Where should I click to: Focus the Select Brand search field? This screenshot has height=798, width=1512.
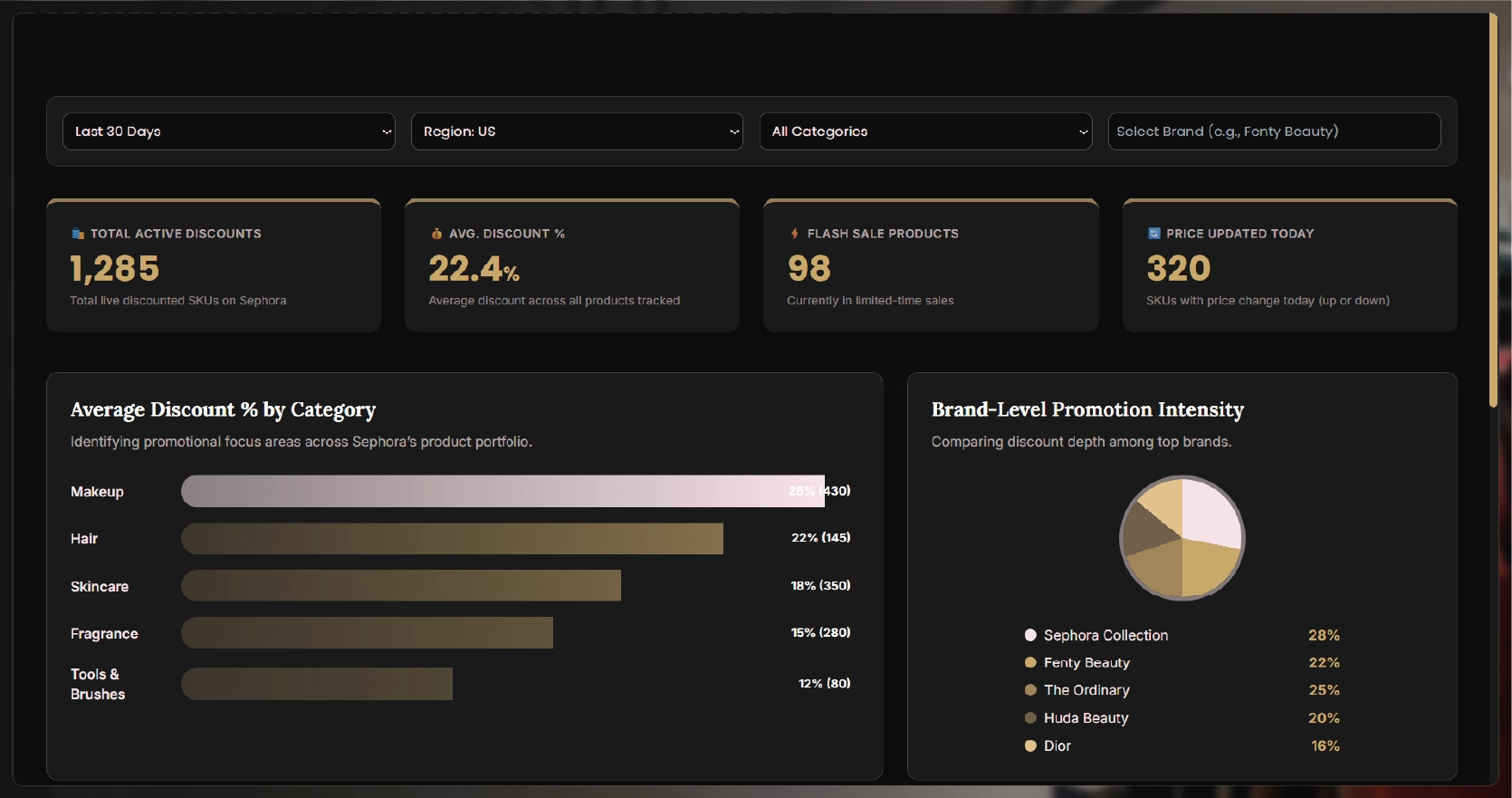(x=1274, y=131)
